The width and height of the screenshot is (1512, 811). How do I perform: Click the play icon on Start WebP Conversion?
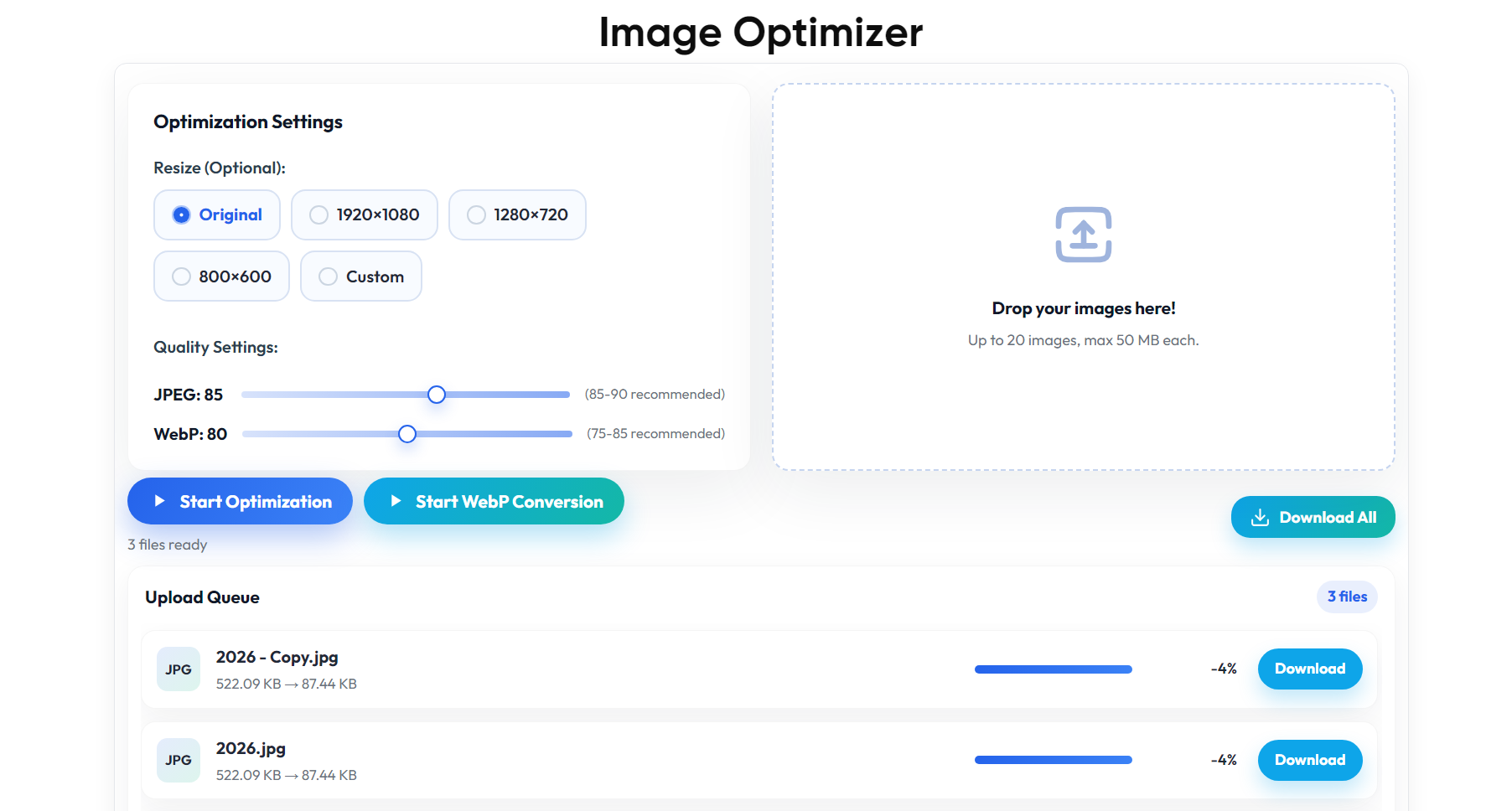coord(396,501)
